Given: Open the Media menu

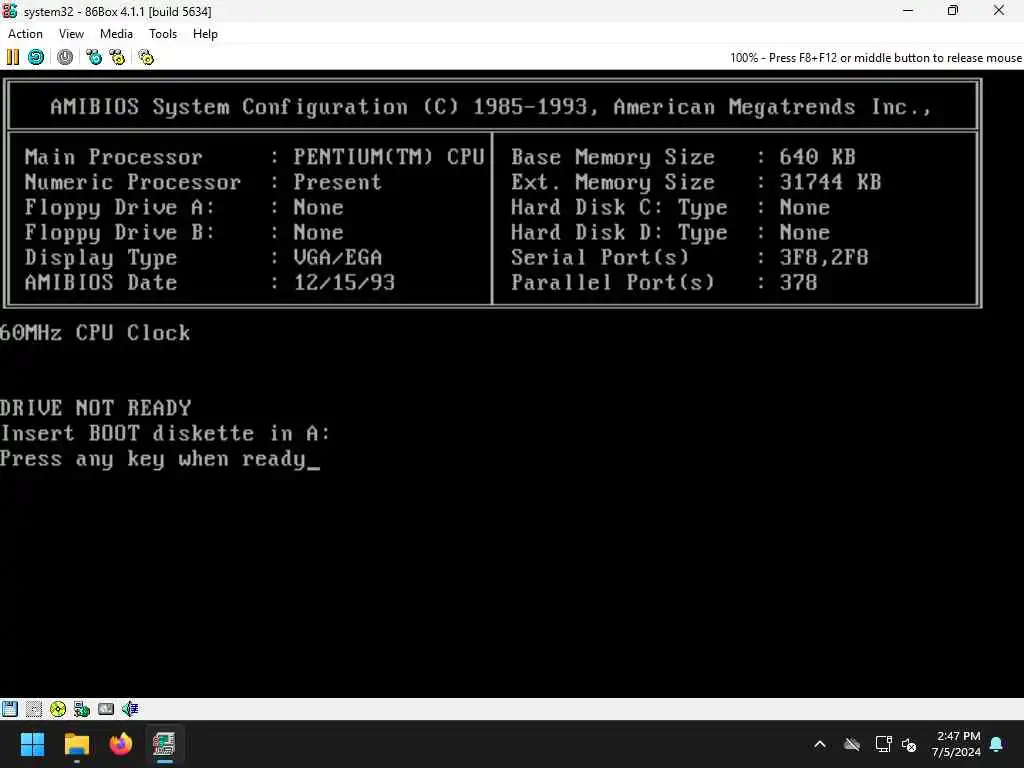Looking at the screenshot, I should tap(116, 34).
